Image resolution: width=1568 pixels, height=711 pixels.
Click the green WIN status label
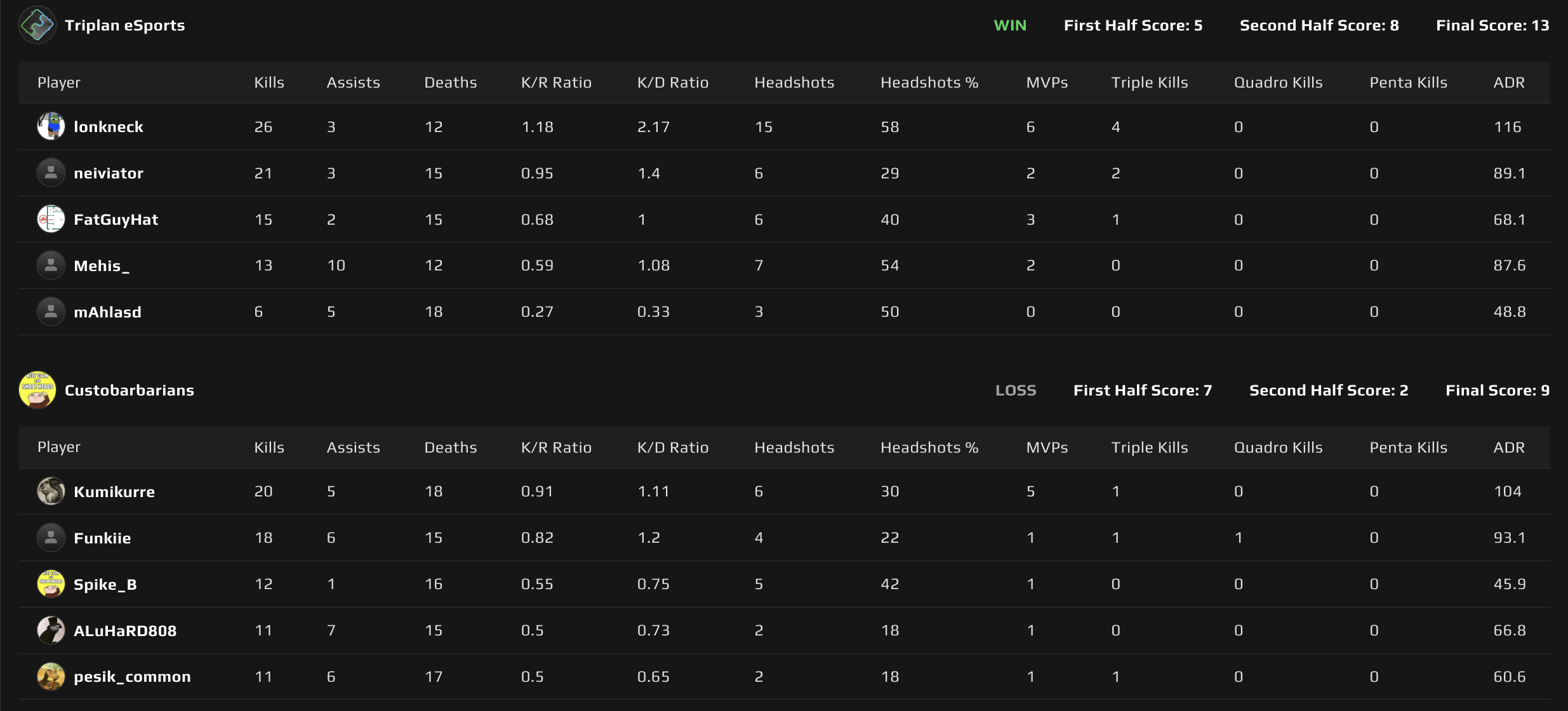[1011, 25]
